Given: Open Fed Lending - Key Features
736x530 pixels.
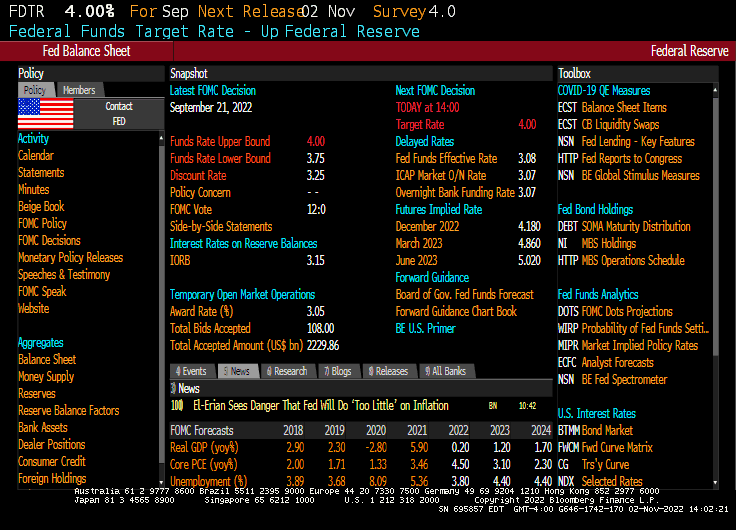Looking at the screenshot, I should pos(626,141).
